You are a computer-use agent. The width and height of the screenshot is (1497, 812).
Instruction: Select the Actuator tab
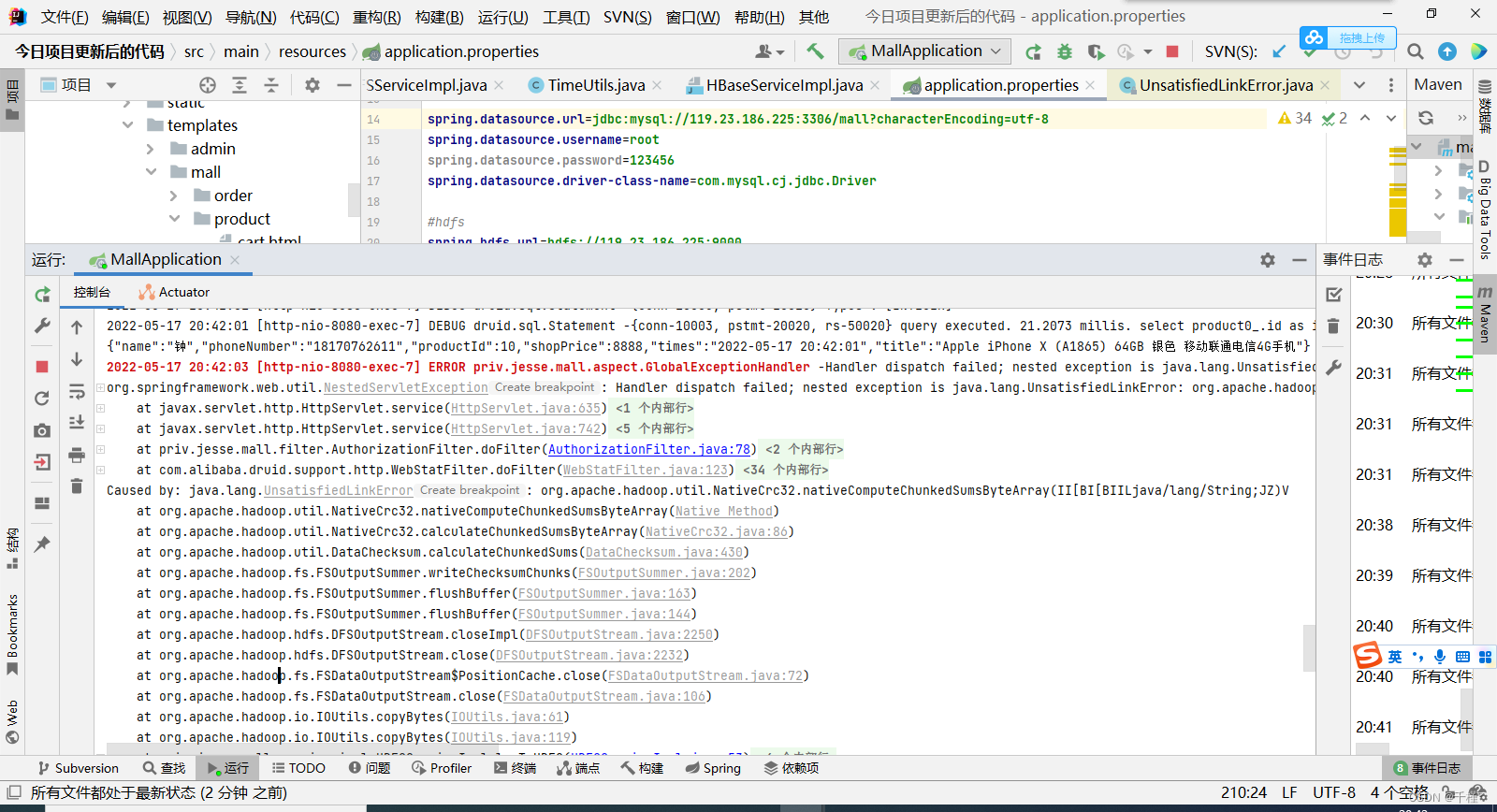click(x=174, y=292)
